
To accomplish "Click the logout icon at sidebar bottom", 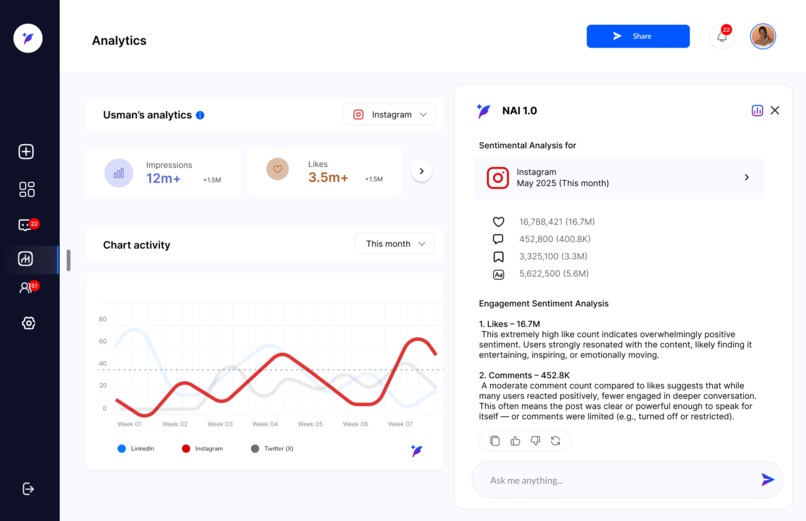I will point(28,489).
